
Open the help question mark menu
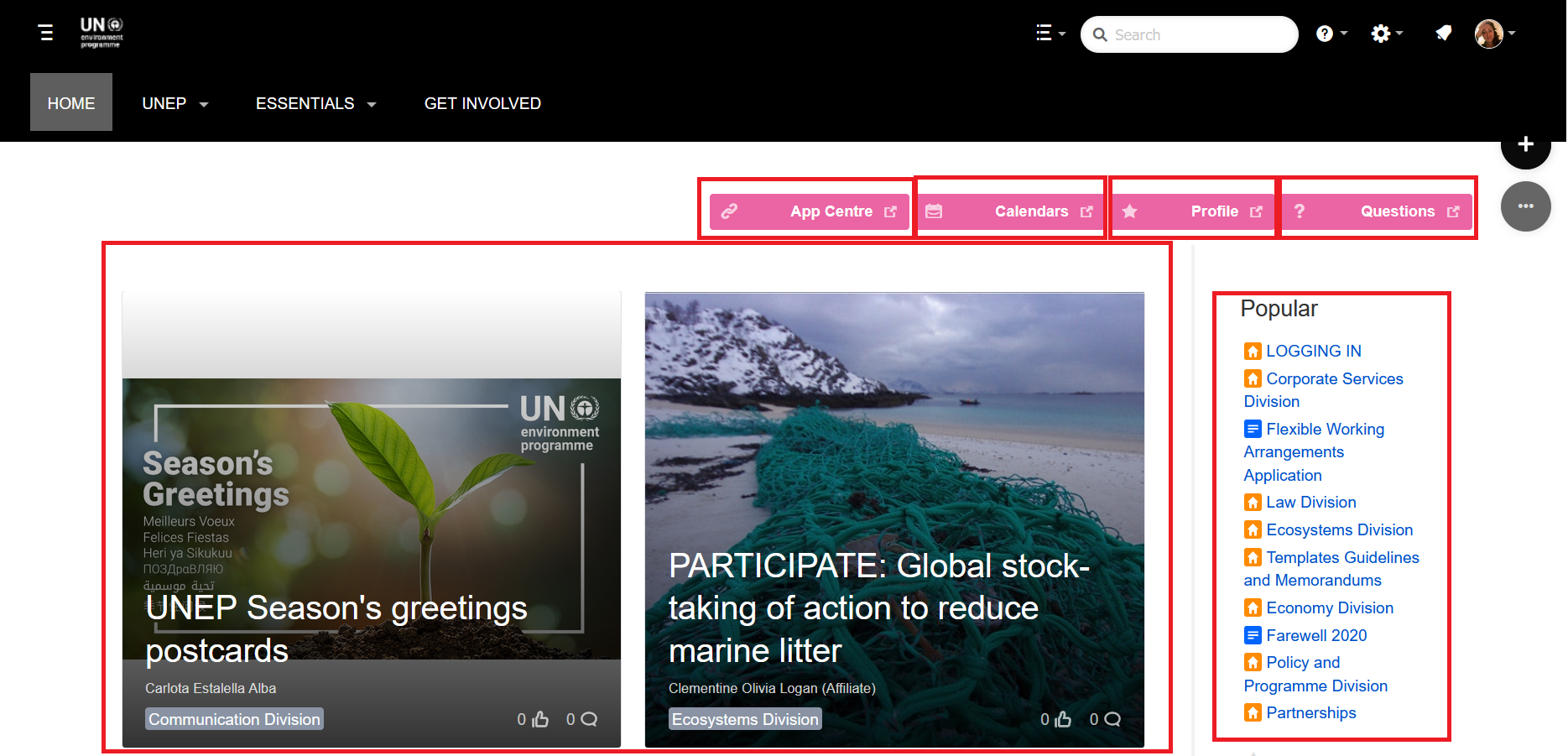[1331, 34]
